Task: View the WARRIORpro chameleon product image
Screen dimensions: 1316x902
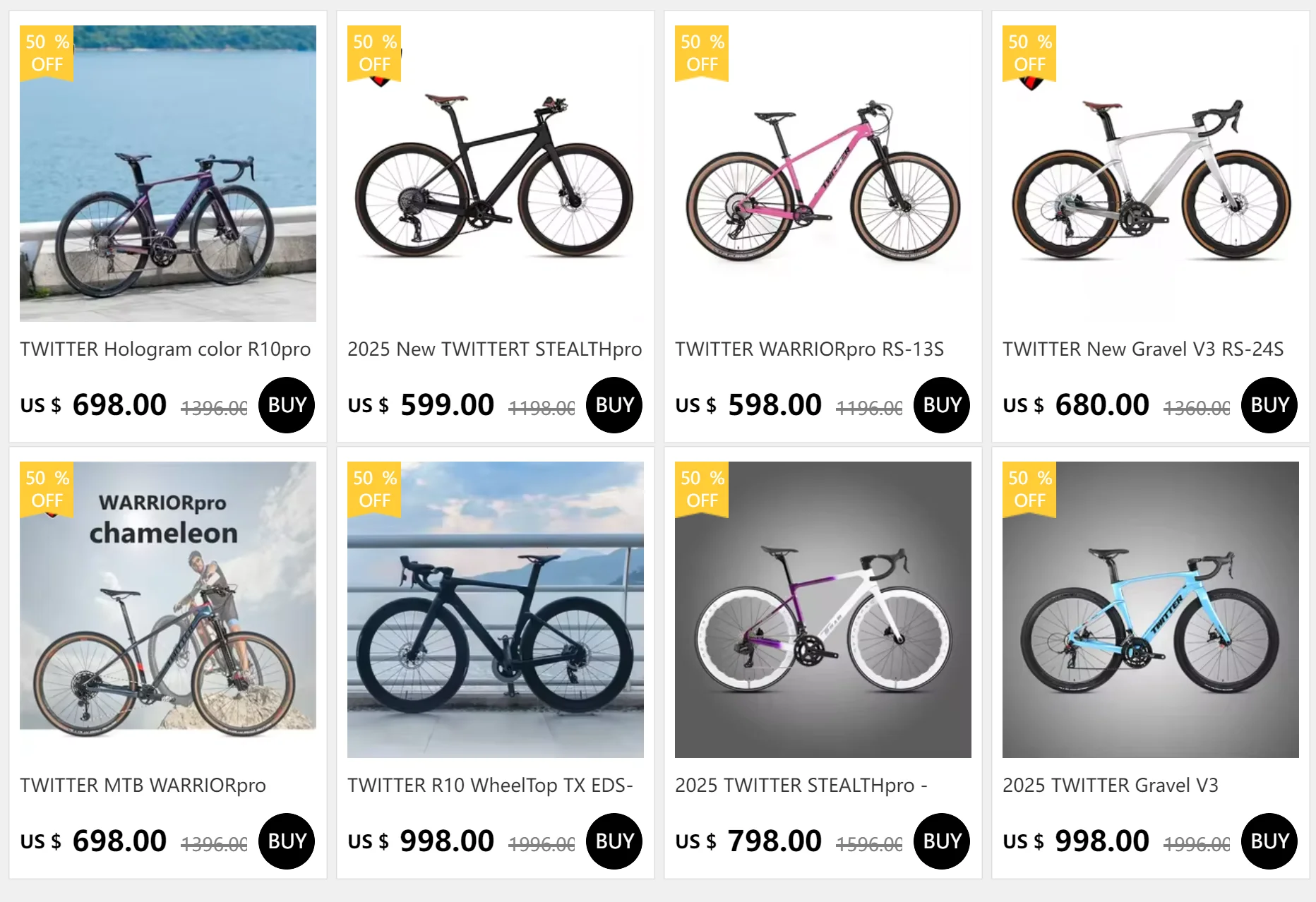Action: coord(168,610)
